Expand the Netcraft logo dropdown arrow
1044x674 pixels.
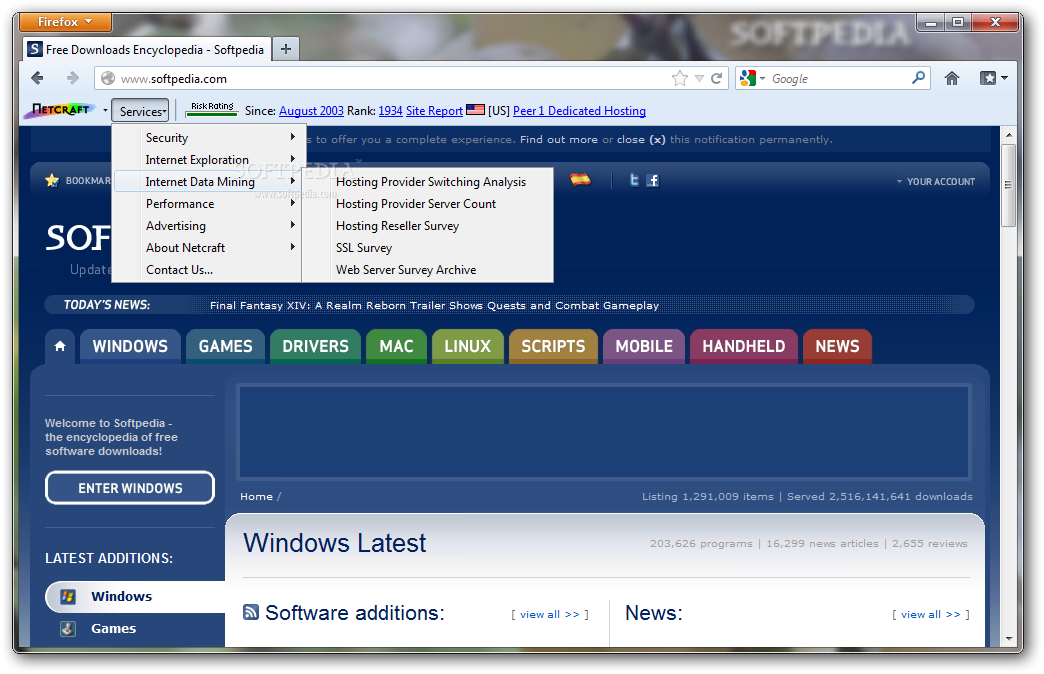(105, 110)
